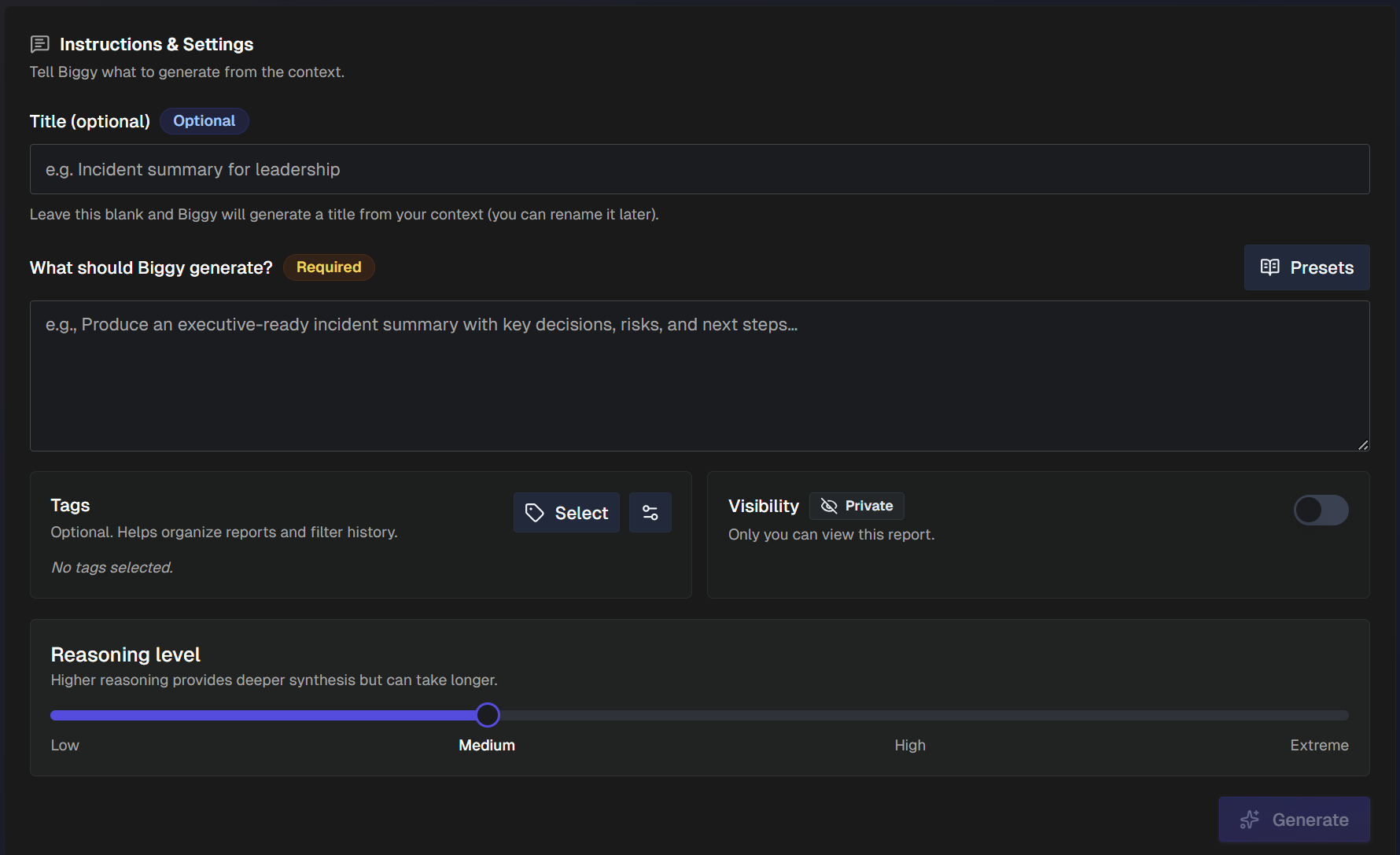Click Generate to create the report
This screenshot has height=855, width=1400.
pyautogui.click(x=1294, y=819)
